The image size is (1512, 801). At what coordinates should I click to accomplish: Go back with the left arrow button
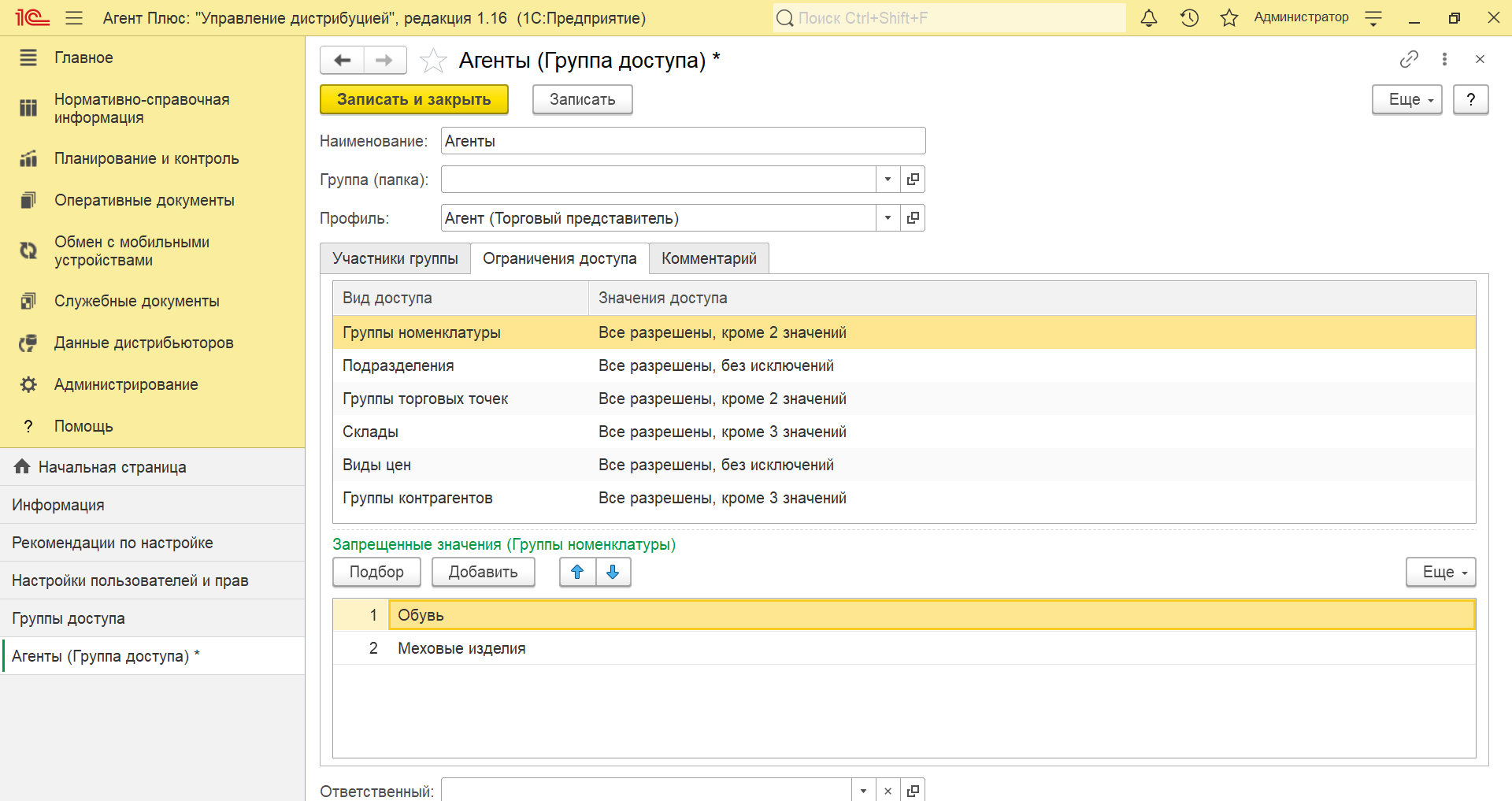pos(343,60)
